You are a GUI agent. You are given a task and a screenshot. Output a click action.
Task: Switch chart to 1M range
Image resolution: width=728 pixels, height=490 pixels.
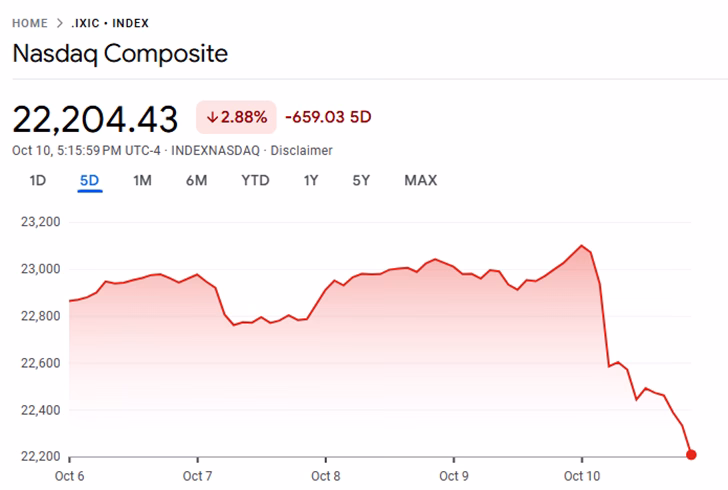pyautogui.click(x=142, y=181)
